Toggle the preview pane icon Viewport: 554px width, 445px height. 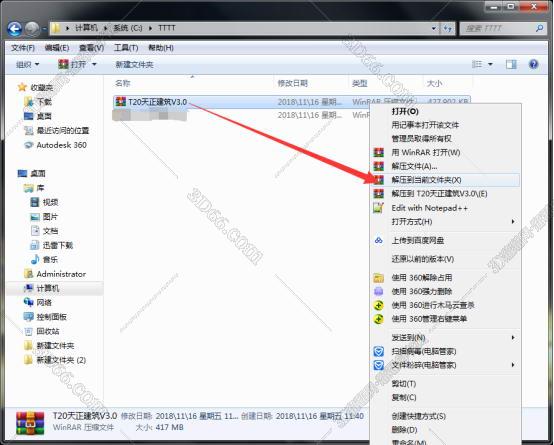pyautogui.click(x=511, y=64)
